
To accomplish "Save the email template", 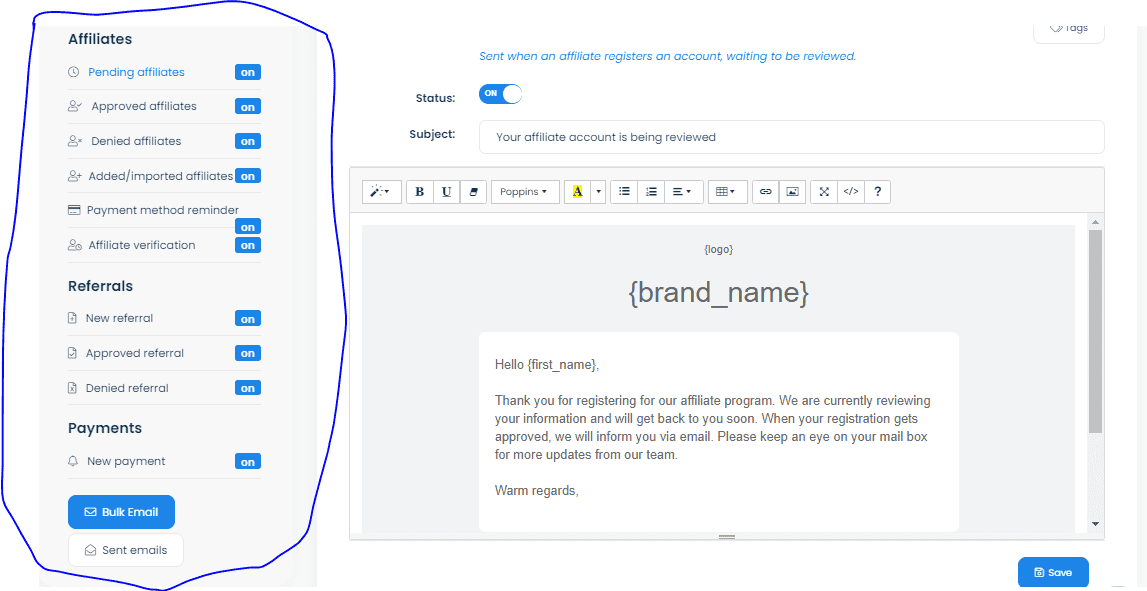I will (x=1053, y=572).
